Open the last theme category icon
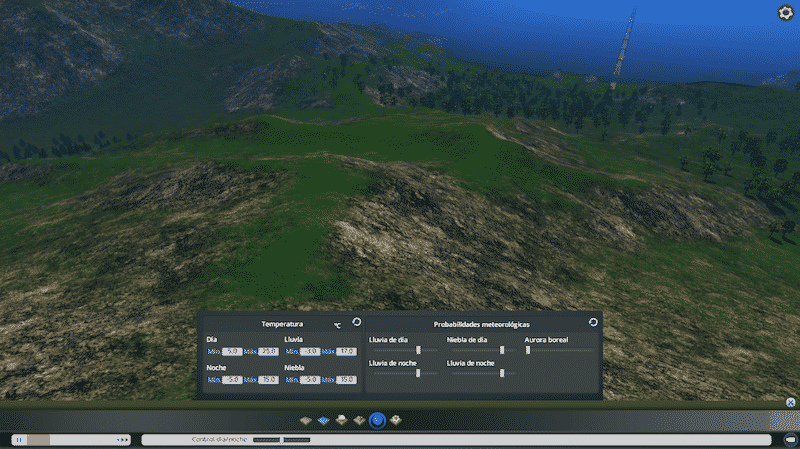 (x=396, y=420)
